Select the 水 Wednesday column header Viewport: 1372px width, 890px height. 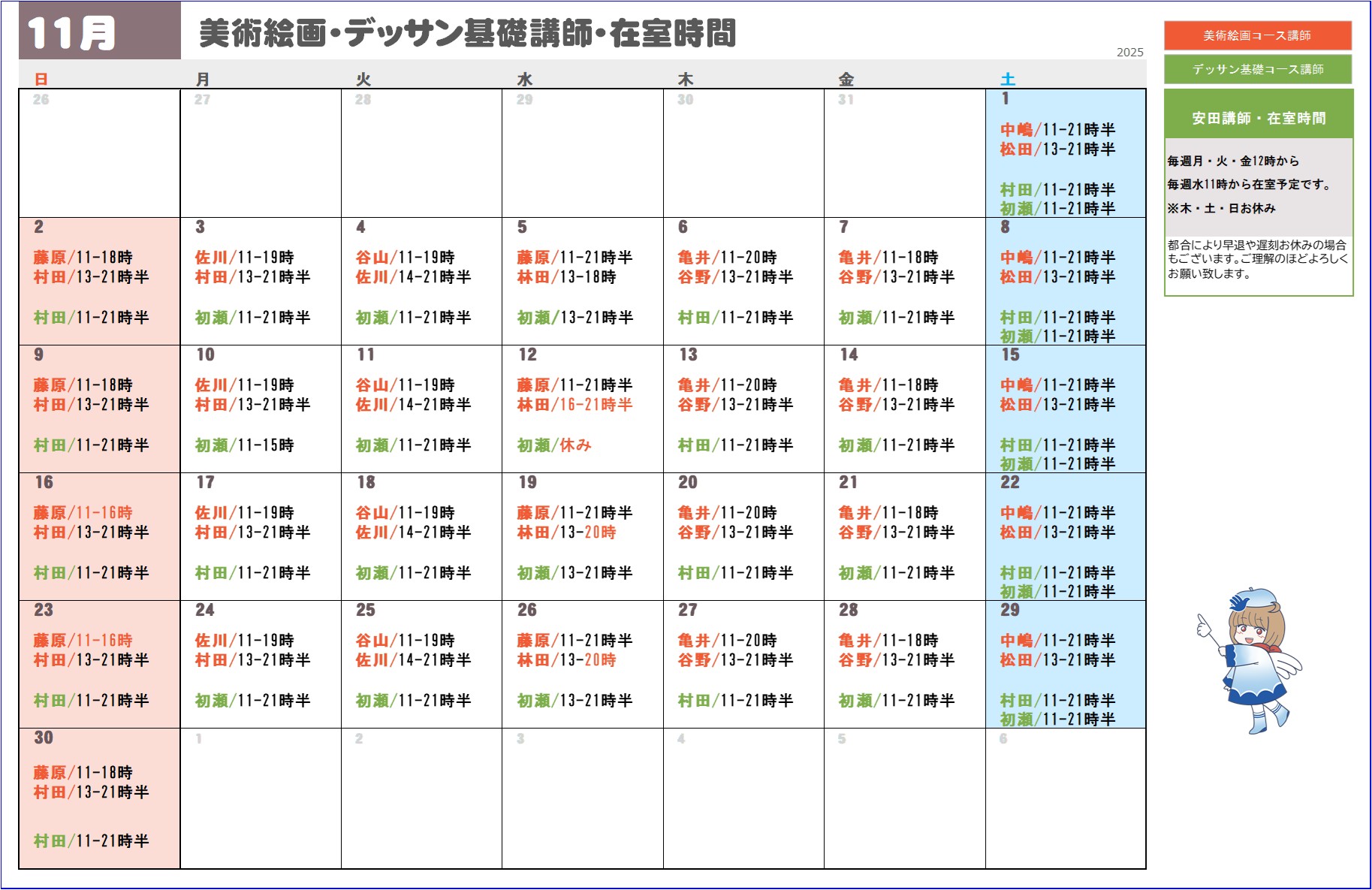click(524, 79)
